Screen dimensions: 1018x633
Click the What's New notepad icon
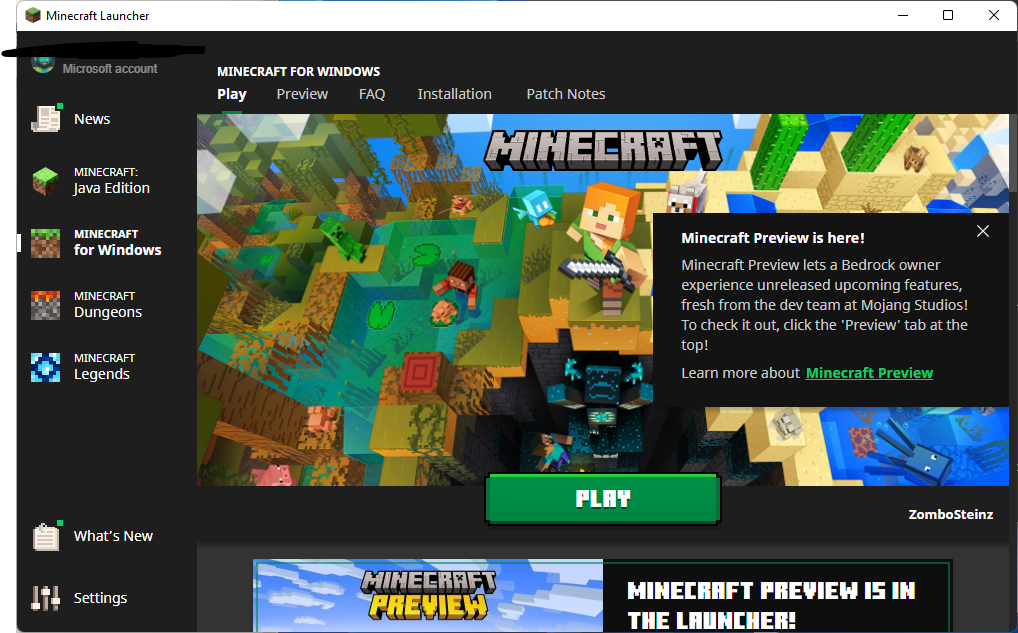(47, 536)
